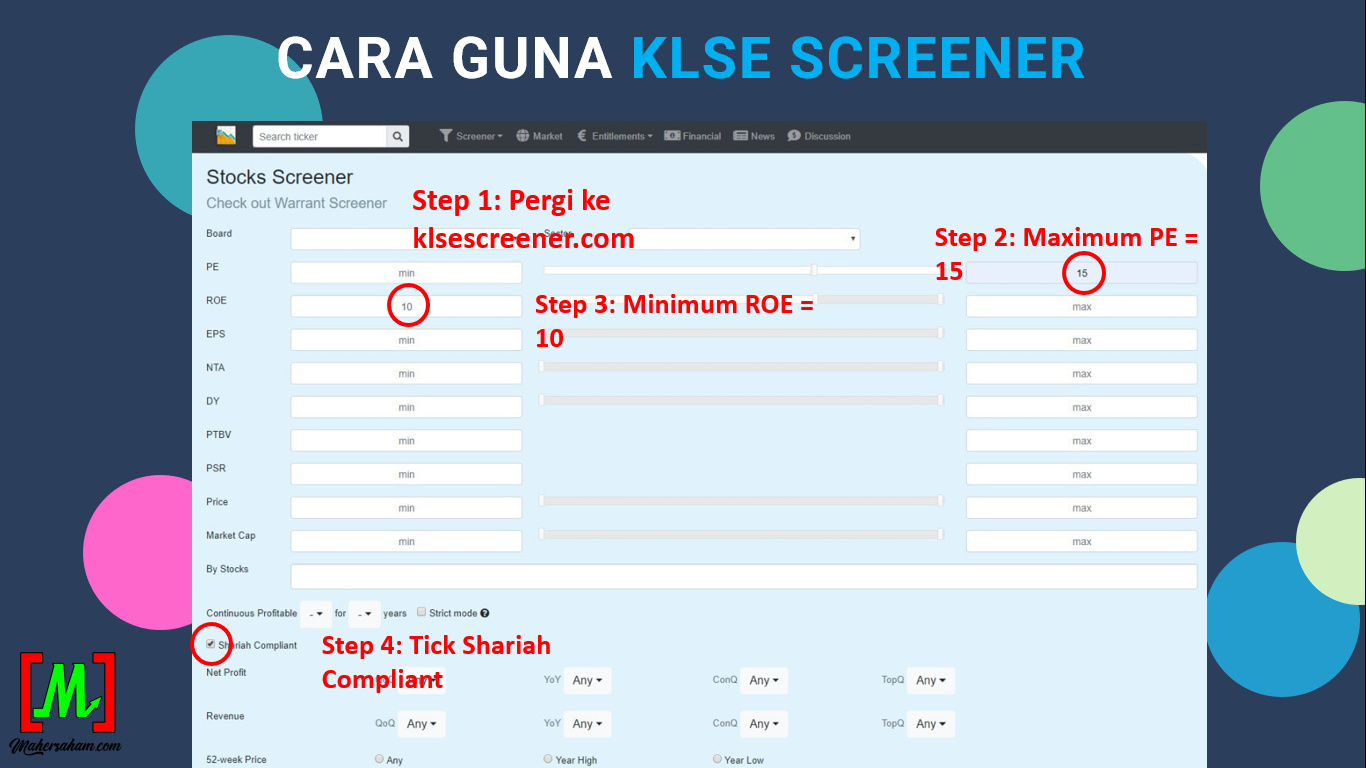Viewport: 1366px width, 768px height.
Task: Enable the Strict mode checkbox
Action: 422,612
